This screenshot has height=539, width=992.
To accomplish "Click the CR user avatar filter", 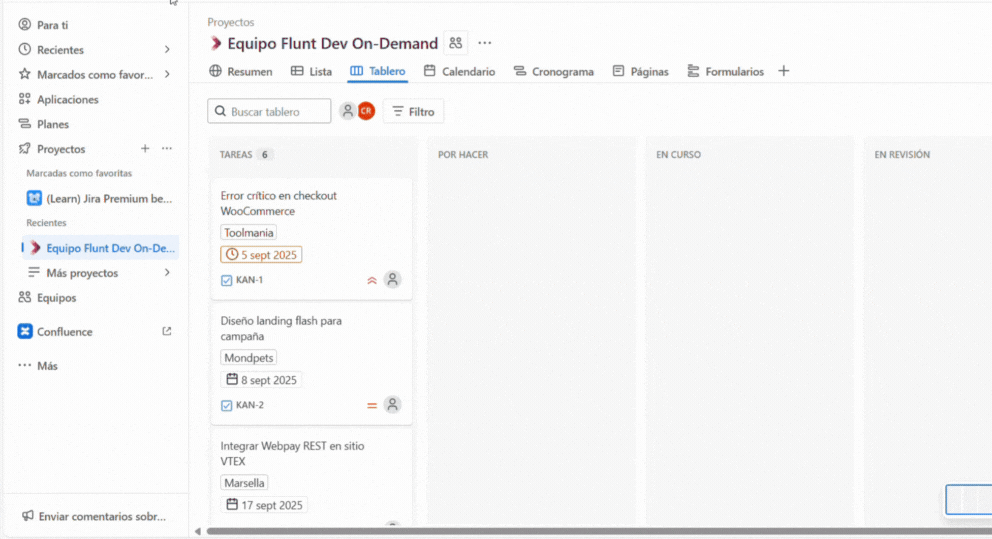I will click(x=366, y=111).
